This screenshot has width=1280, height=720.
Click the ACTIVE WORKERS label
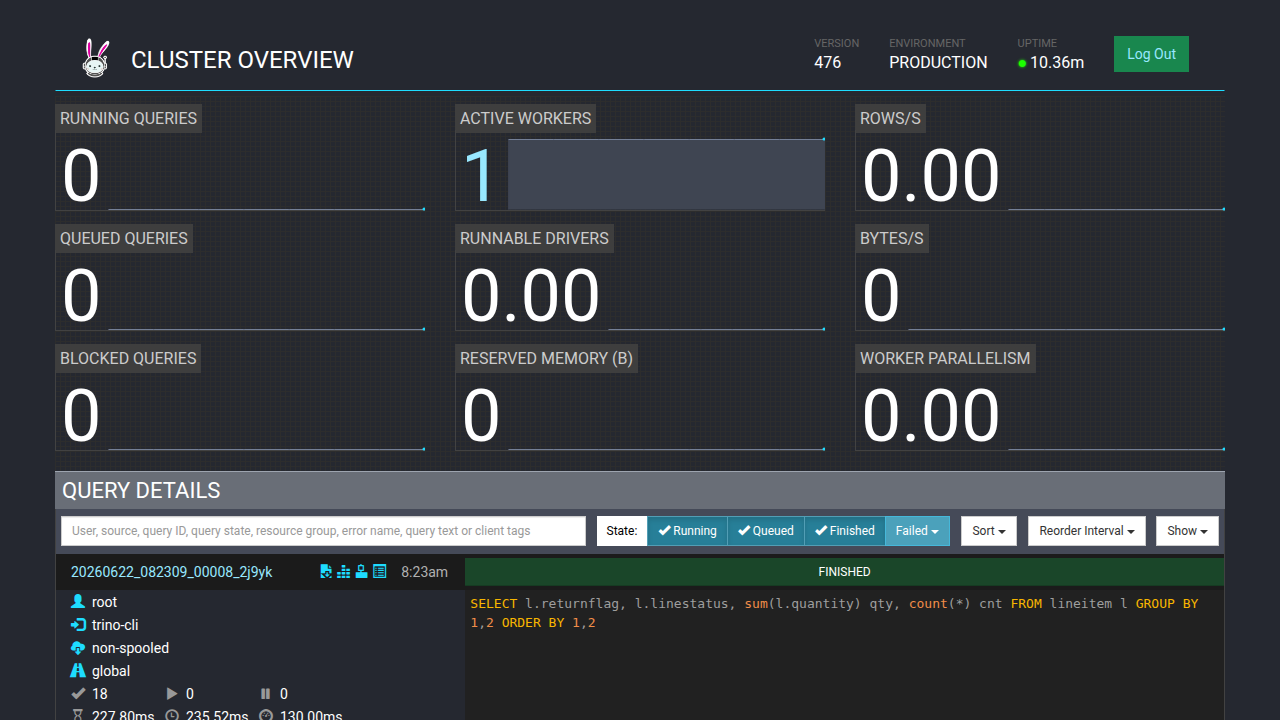(526, 118)
